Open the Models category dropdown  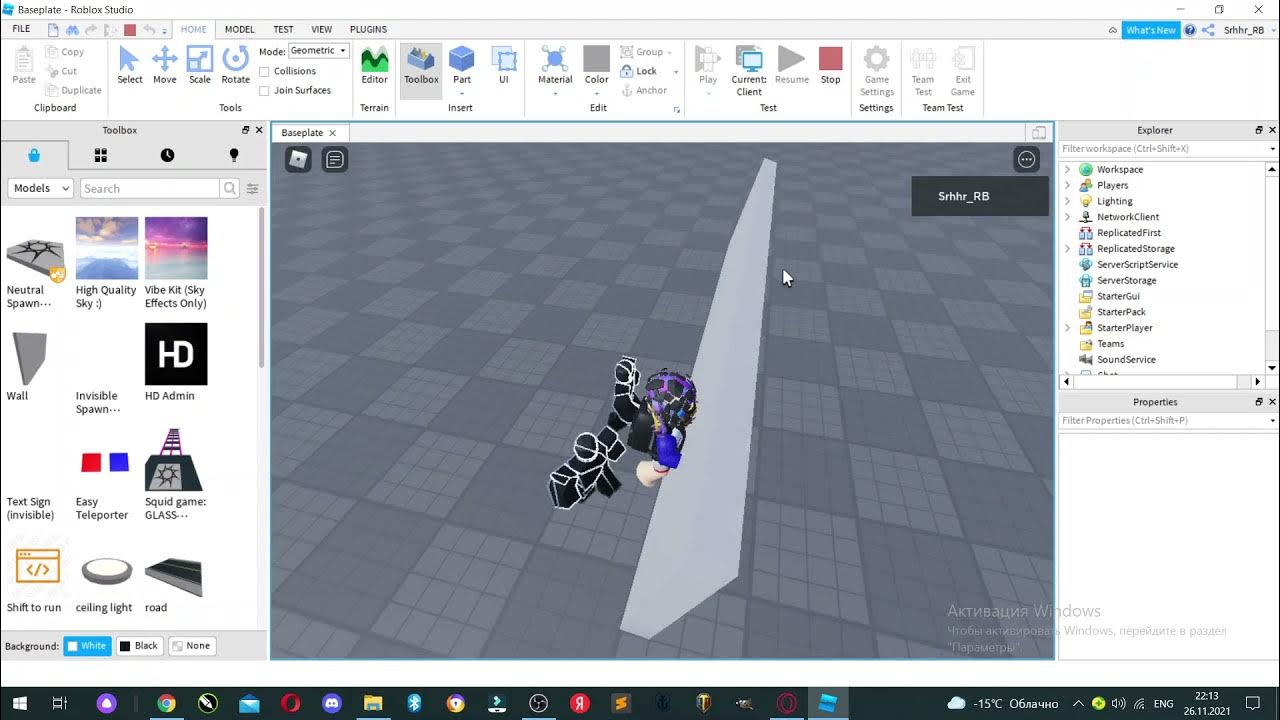click(x=41, y=188)
